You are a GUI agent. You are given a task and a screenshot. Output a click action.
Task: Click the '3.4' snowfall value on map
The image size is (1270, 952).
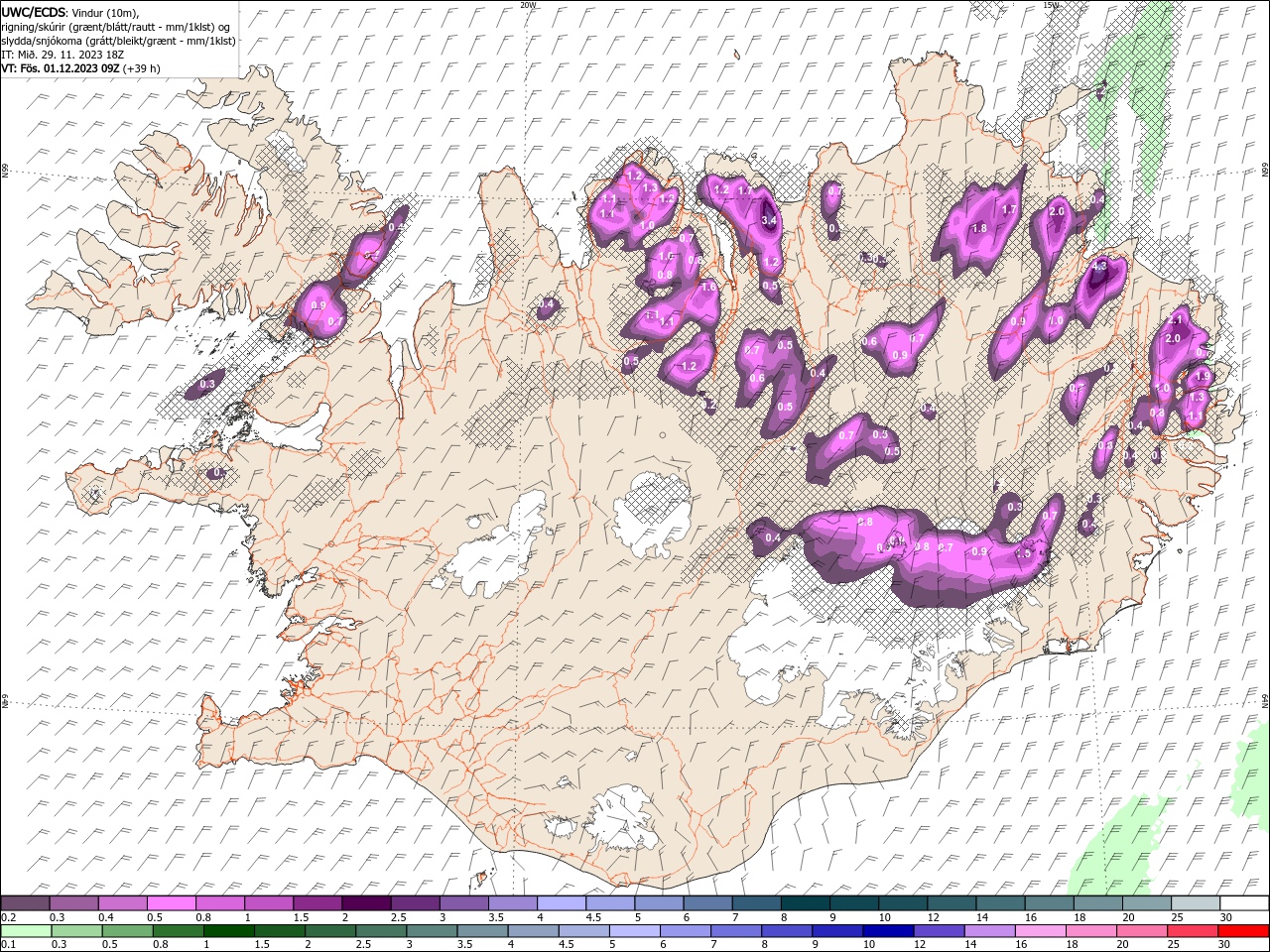[768, 220]
